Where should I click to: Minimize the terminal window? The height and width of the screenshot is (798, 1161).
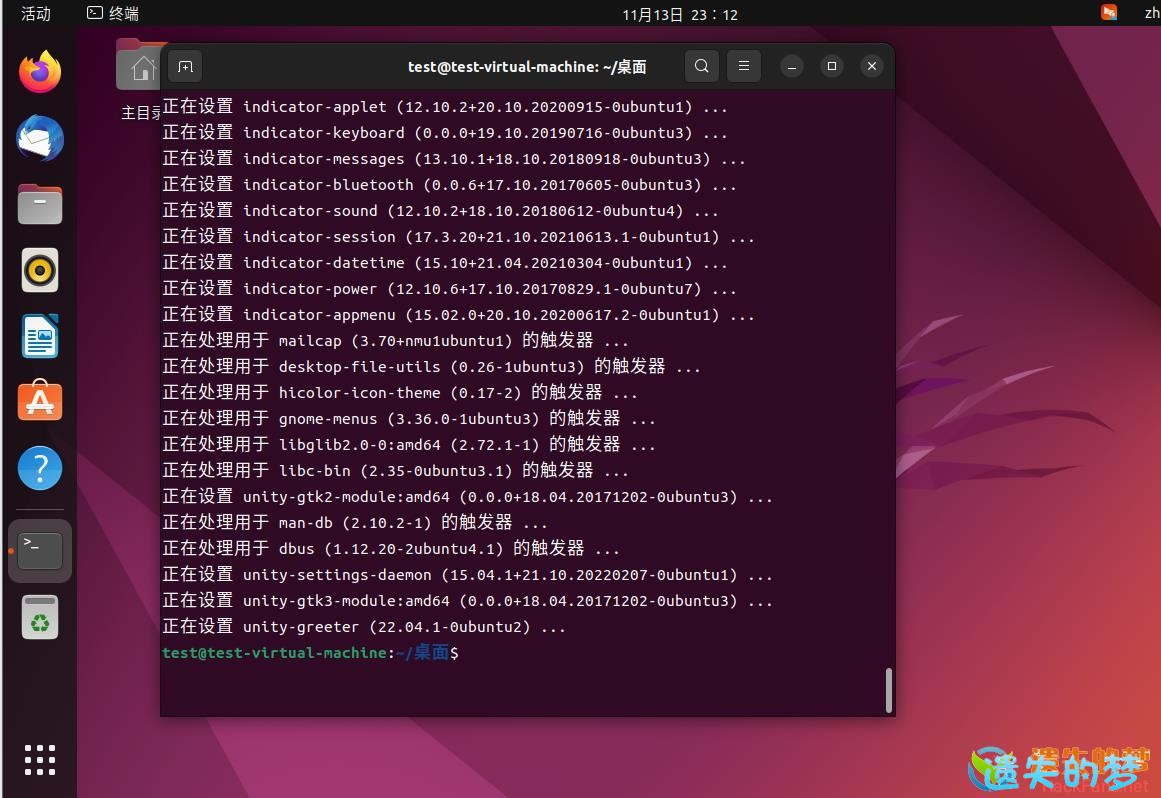792,67
